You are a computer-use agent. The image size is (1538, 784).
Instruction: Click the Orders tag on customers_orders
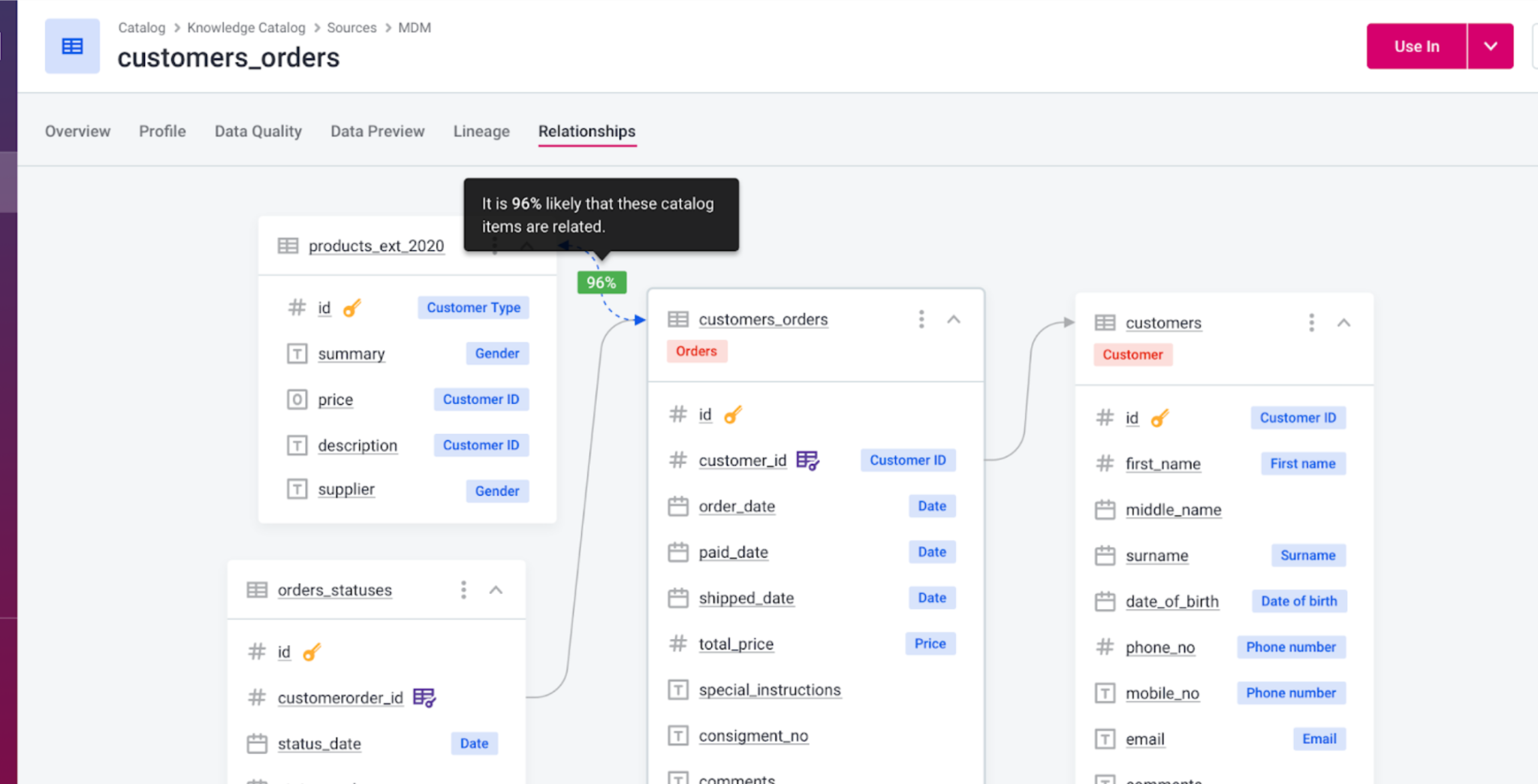pos(696,351)
